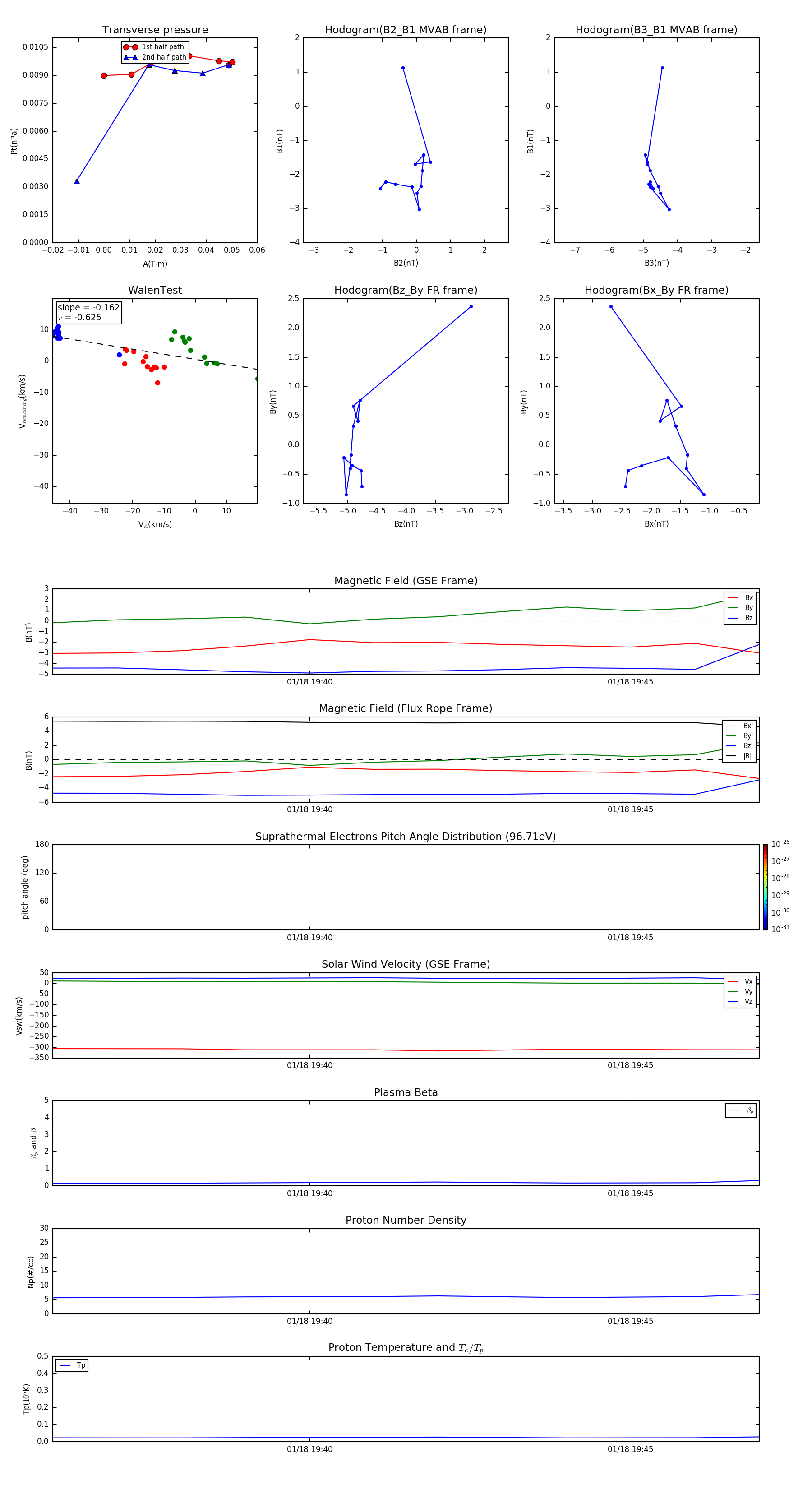Click the βp legend entry in Plasma Beta
Image resolution: width=812 pixels, height=1489 pixels.
(740, 1110)
